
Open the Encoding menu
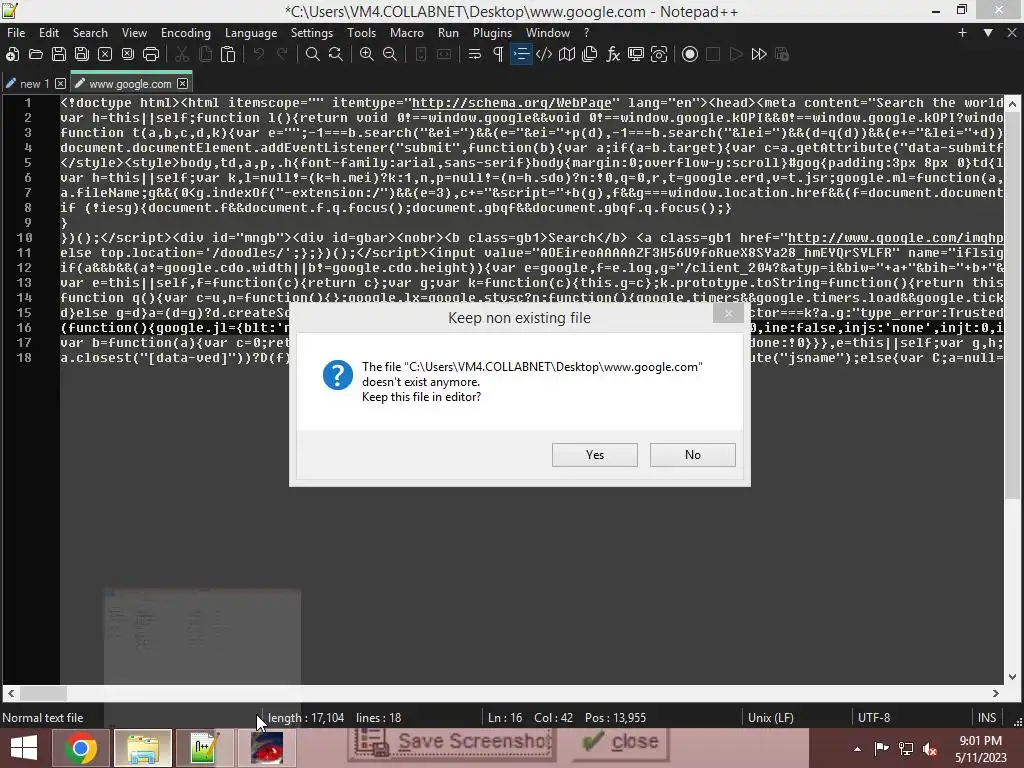tap(185, 33)
